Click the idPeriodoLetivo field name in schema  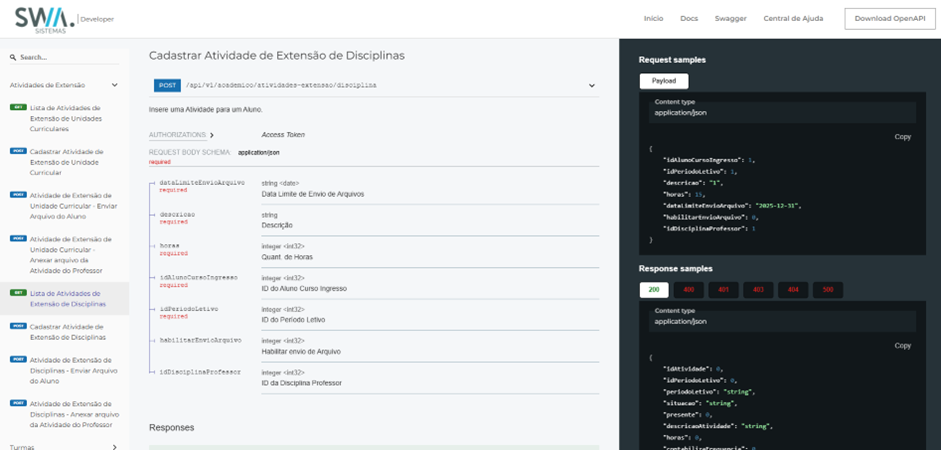coord(188,309)
